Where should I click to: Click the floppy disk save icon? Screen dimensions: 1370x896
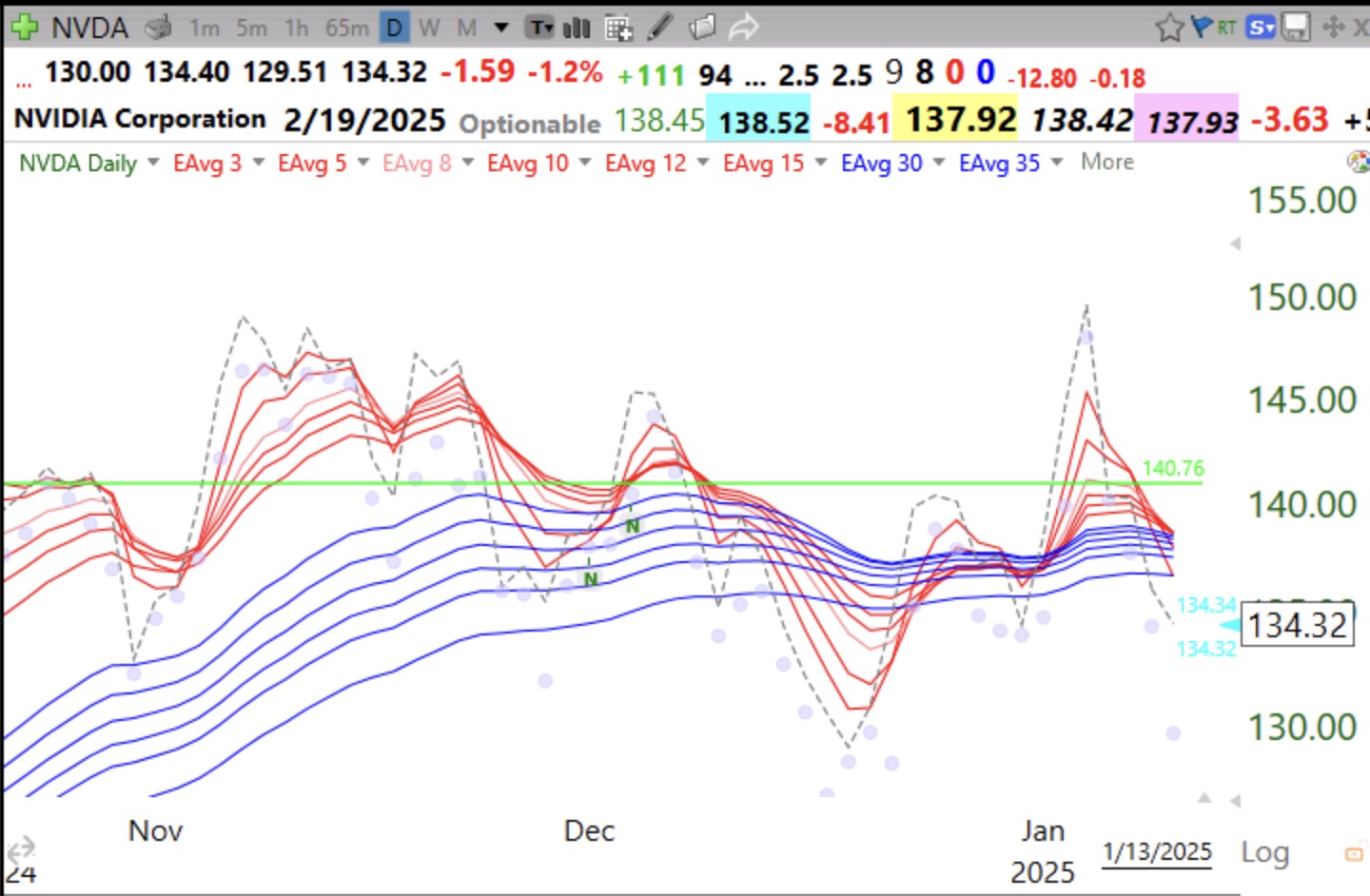(x=1296, y=28)
